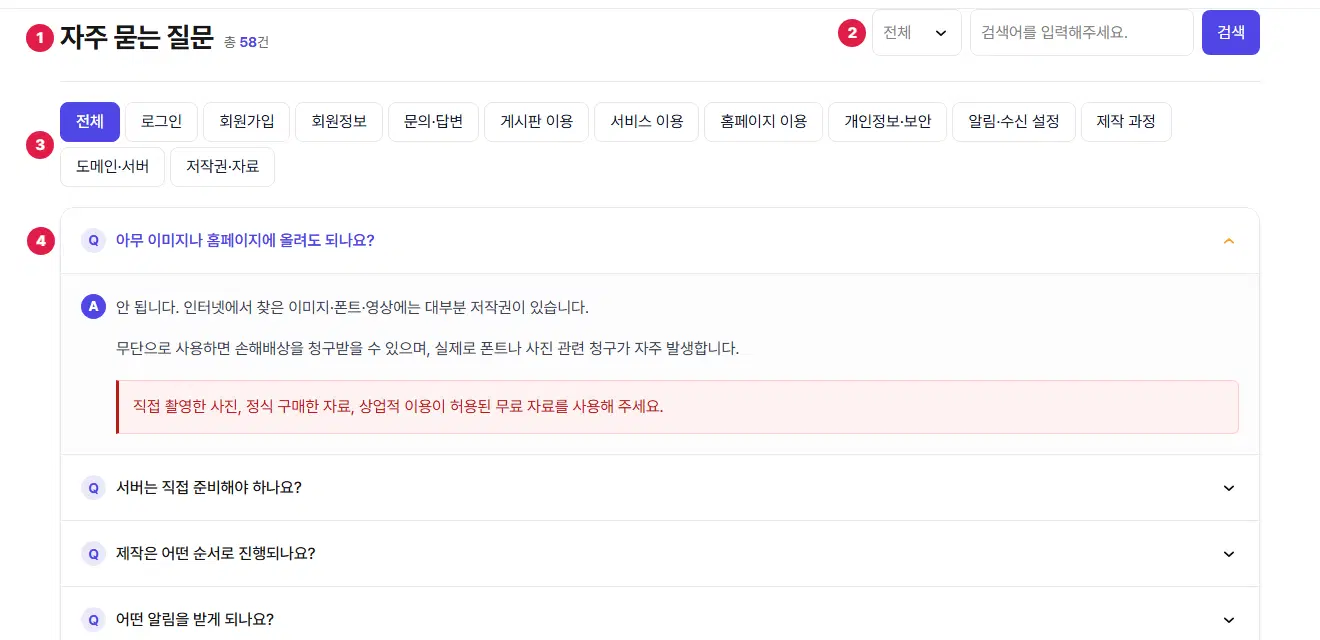Click Q icon beside 서버는 직접 준비해야 question
The width and height of the screenshot is (1320, 640).
click(x=93, y=488)
